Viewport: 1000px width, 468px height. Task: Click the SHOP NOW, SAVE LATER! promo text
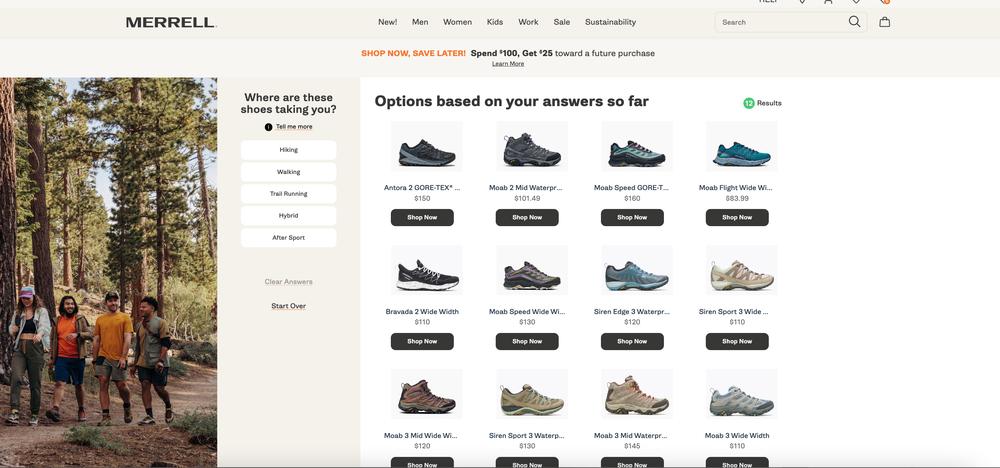(x=413, y=54)
